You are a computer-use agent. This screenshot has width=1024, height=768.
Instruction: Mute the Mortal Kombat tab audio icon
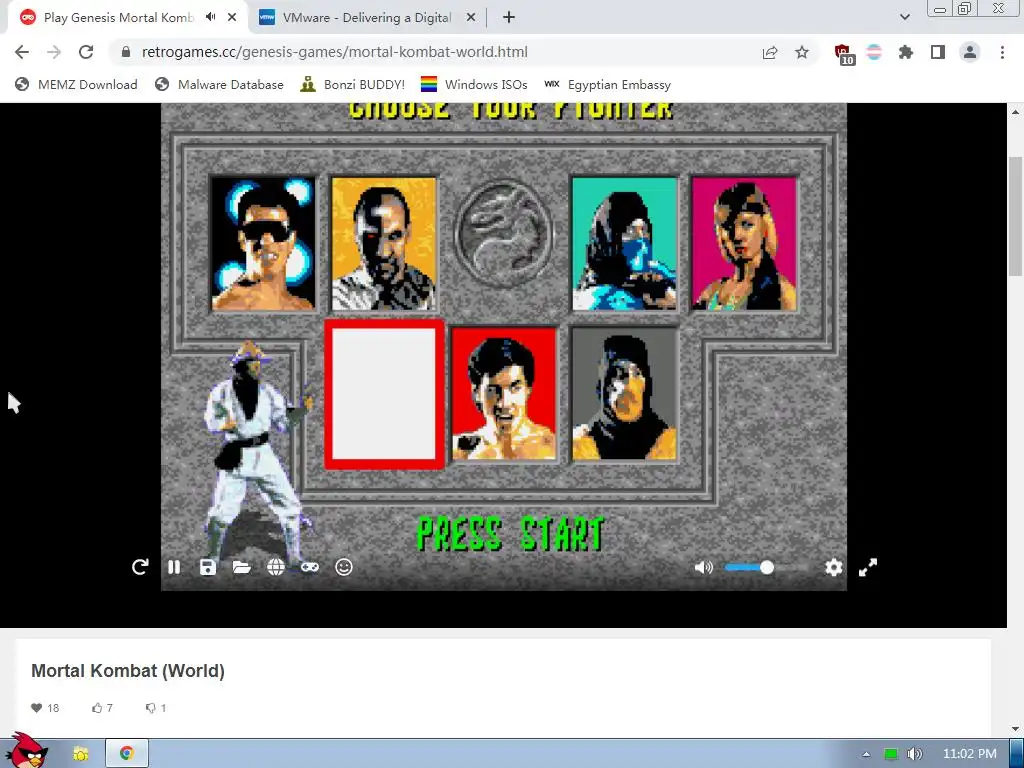pyautogui.click(x=210, y=17)
